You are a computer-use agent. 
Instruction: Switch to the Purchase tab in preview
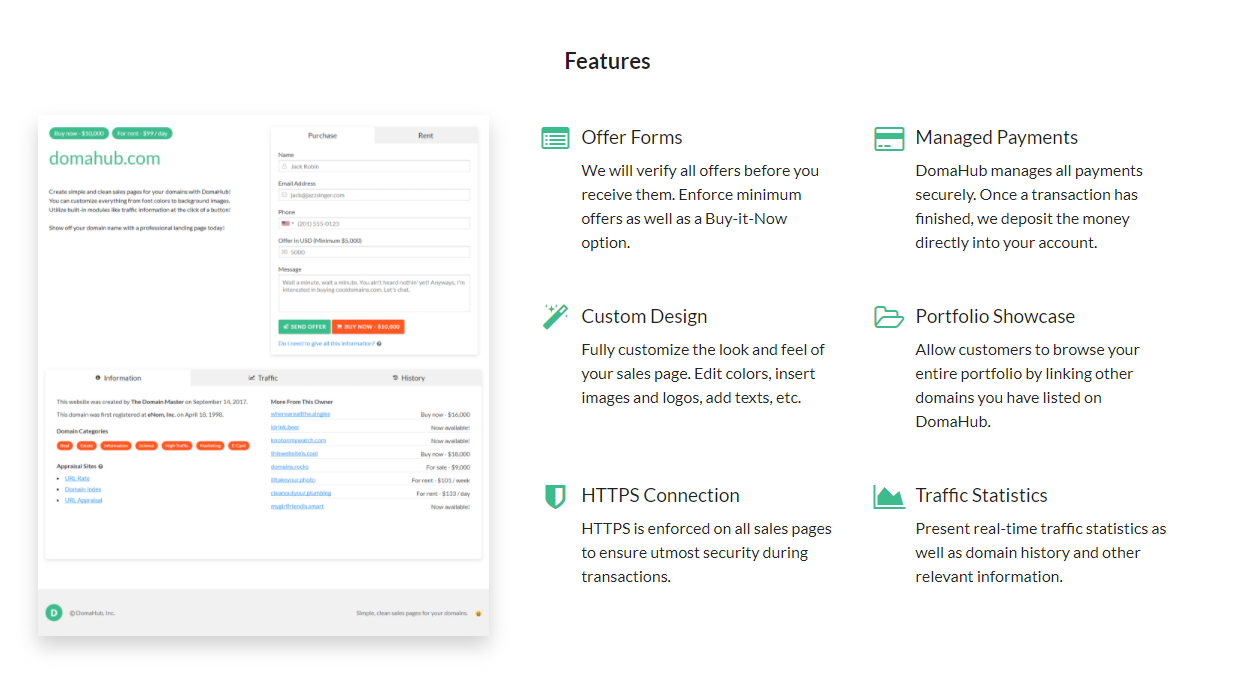tap(322, 135)
